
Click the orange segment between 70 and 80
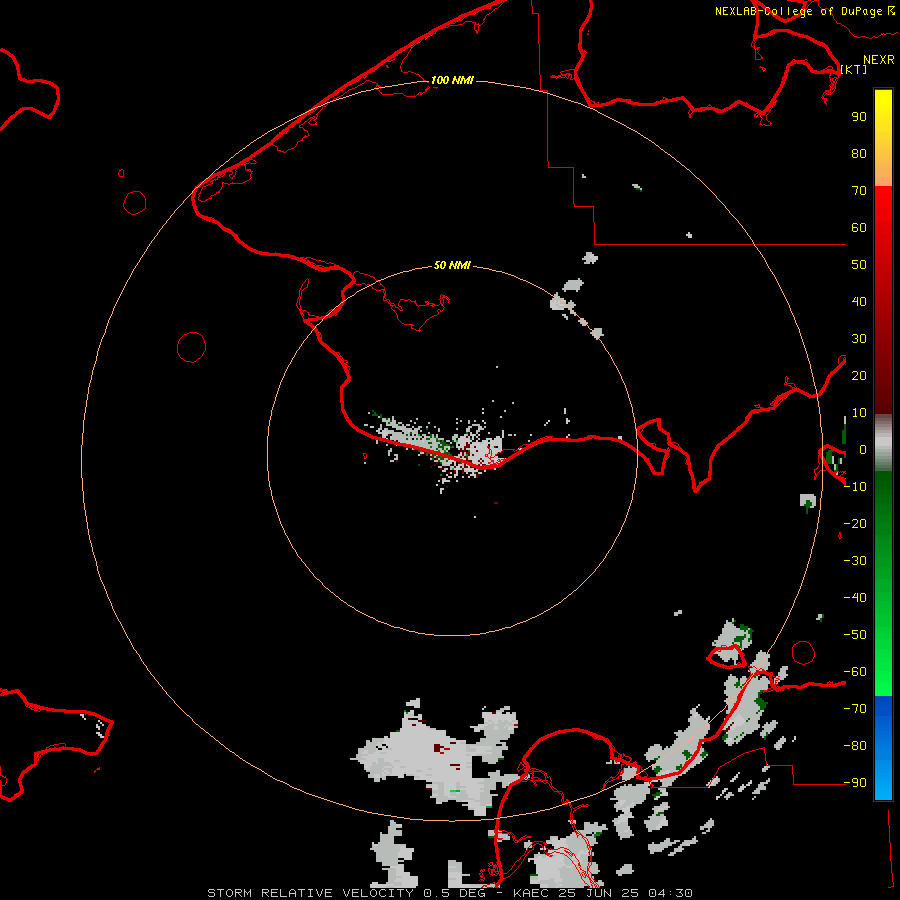click(883, 171)
